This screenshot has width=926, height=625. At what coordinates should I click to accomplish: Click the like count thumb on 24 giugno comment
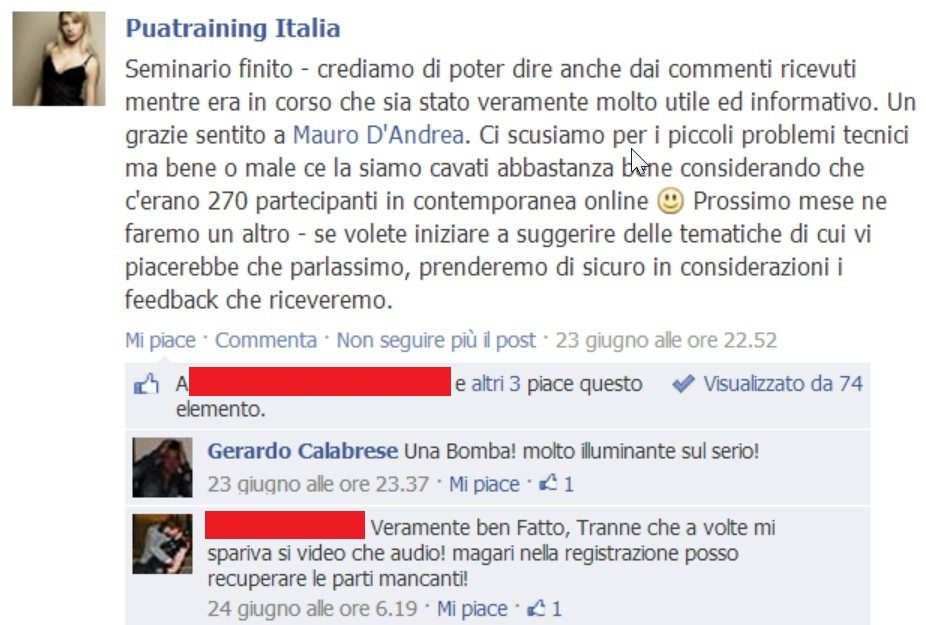point(536,608)
